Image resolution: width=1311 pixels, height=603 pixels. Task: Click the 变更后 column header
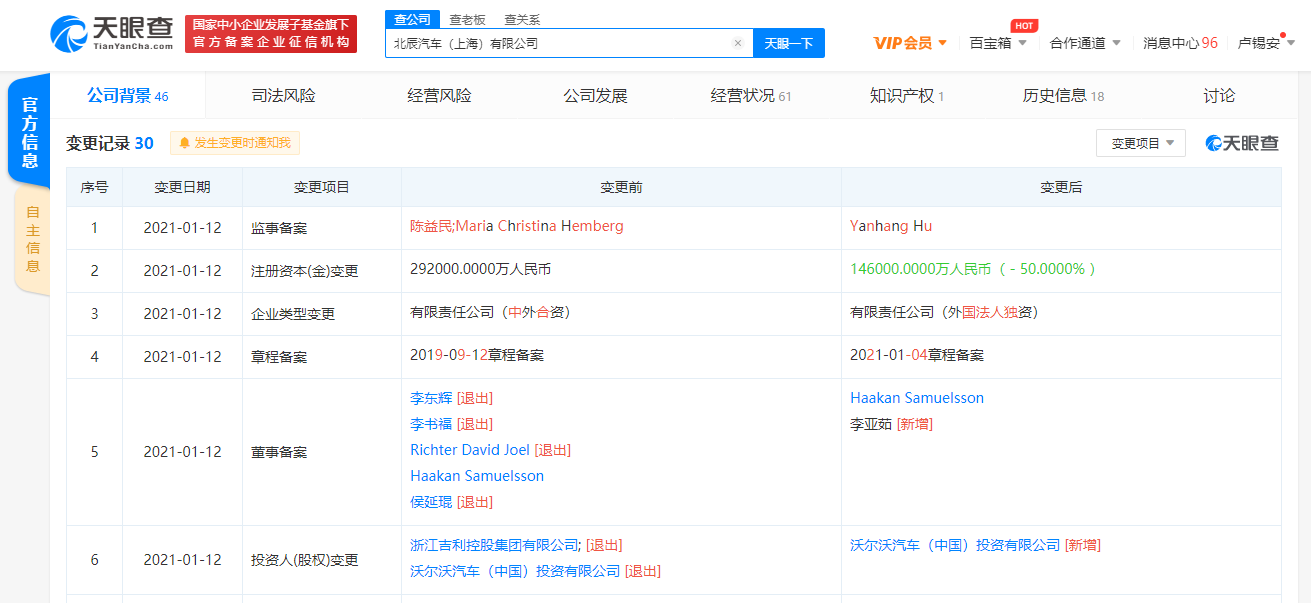point(1061,187)
